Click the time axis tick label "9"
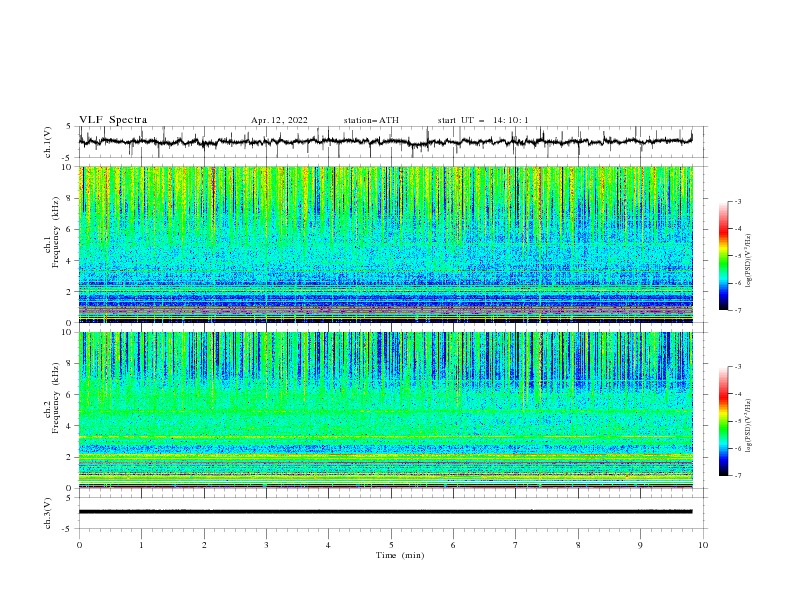792x612 pixels. tap(640, 545)
